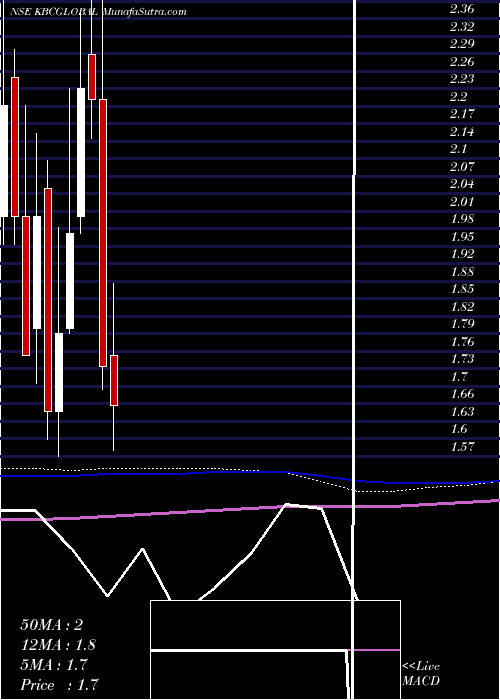Select the 2.36 price axis label

(462, 9)
